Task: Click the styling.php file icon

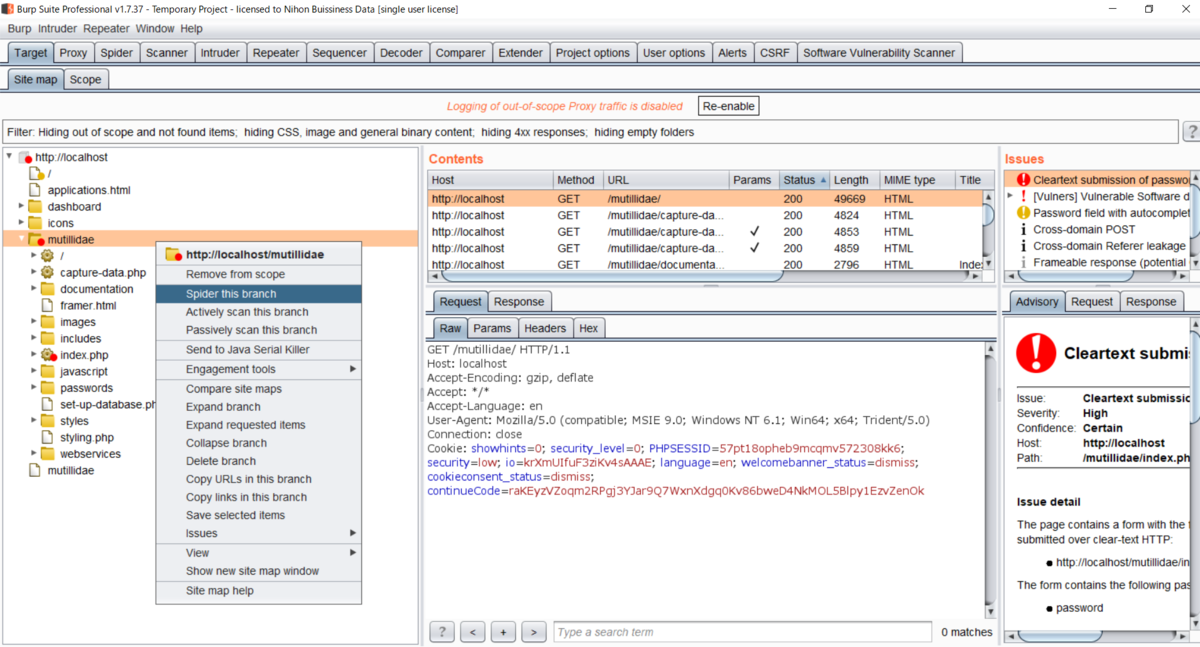Action: [x=47, y=438]
